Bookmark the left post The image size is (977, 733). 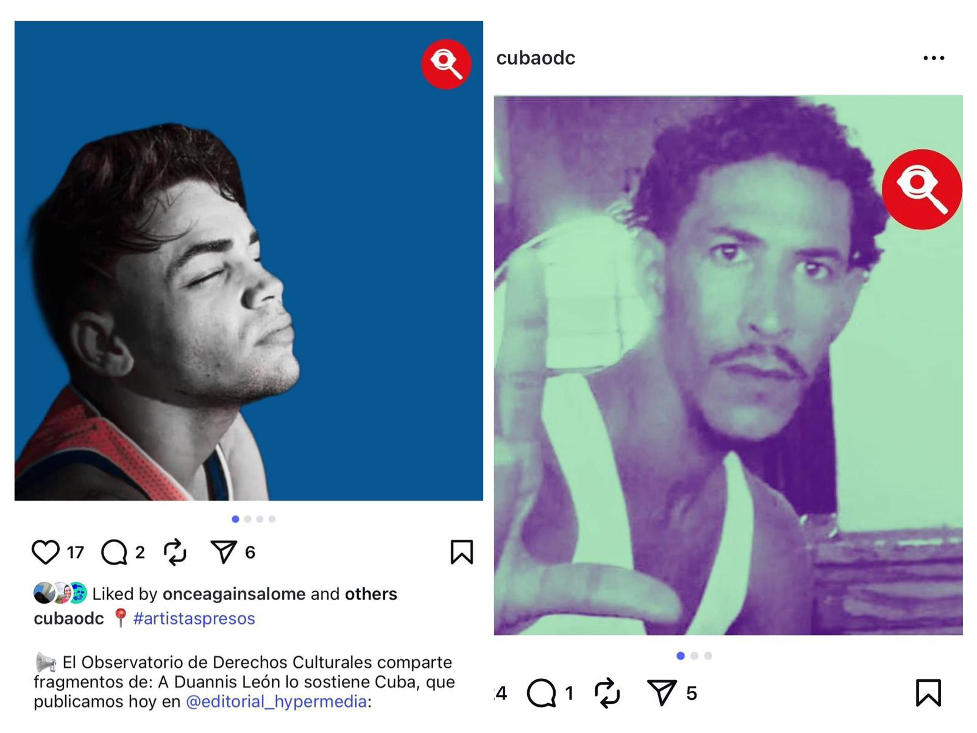pyautogui.click(x=462, y=552)
